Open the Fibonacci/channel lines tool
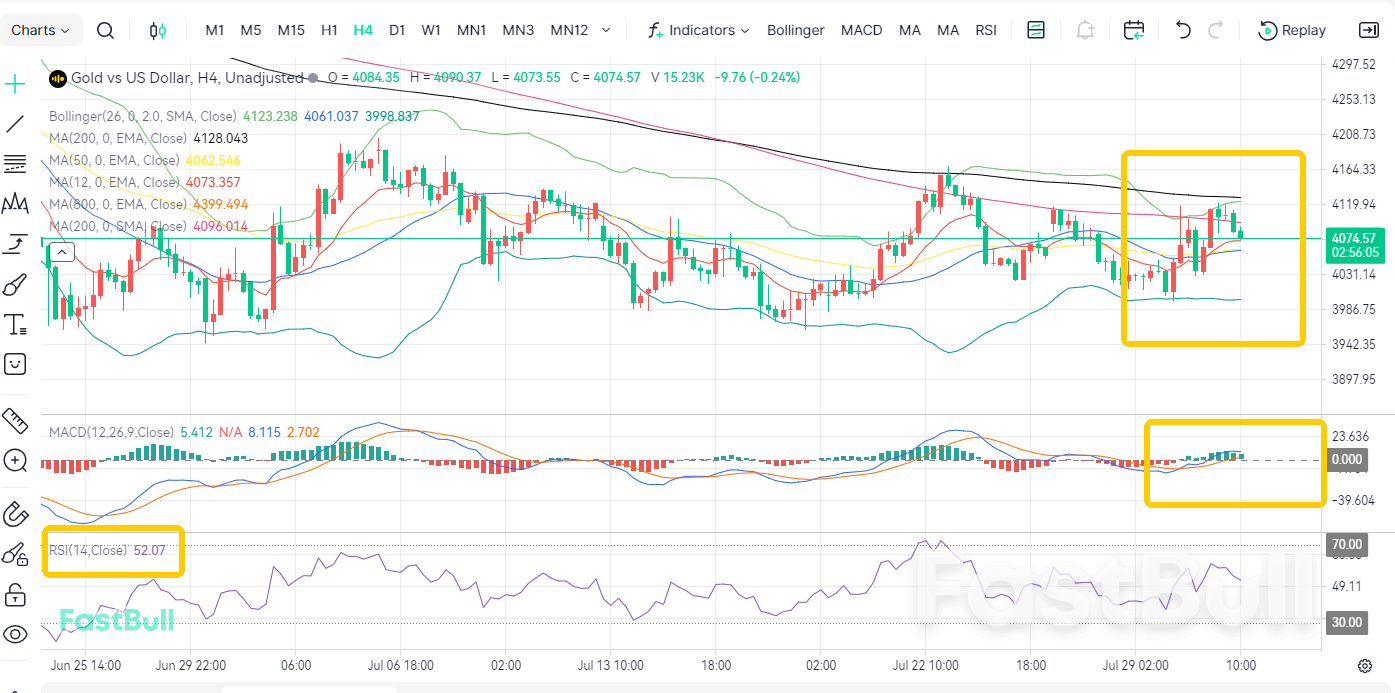This screenshot has width=1395, height=693. (15, 164)
